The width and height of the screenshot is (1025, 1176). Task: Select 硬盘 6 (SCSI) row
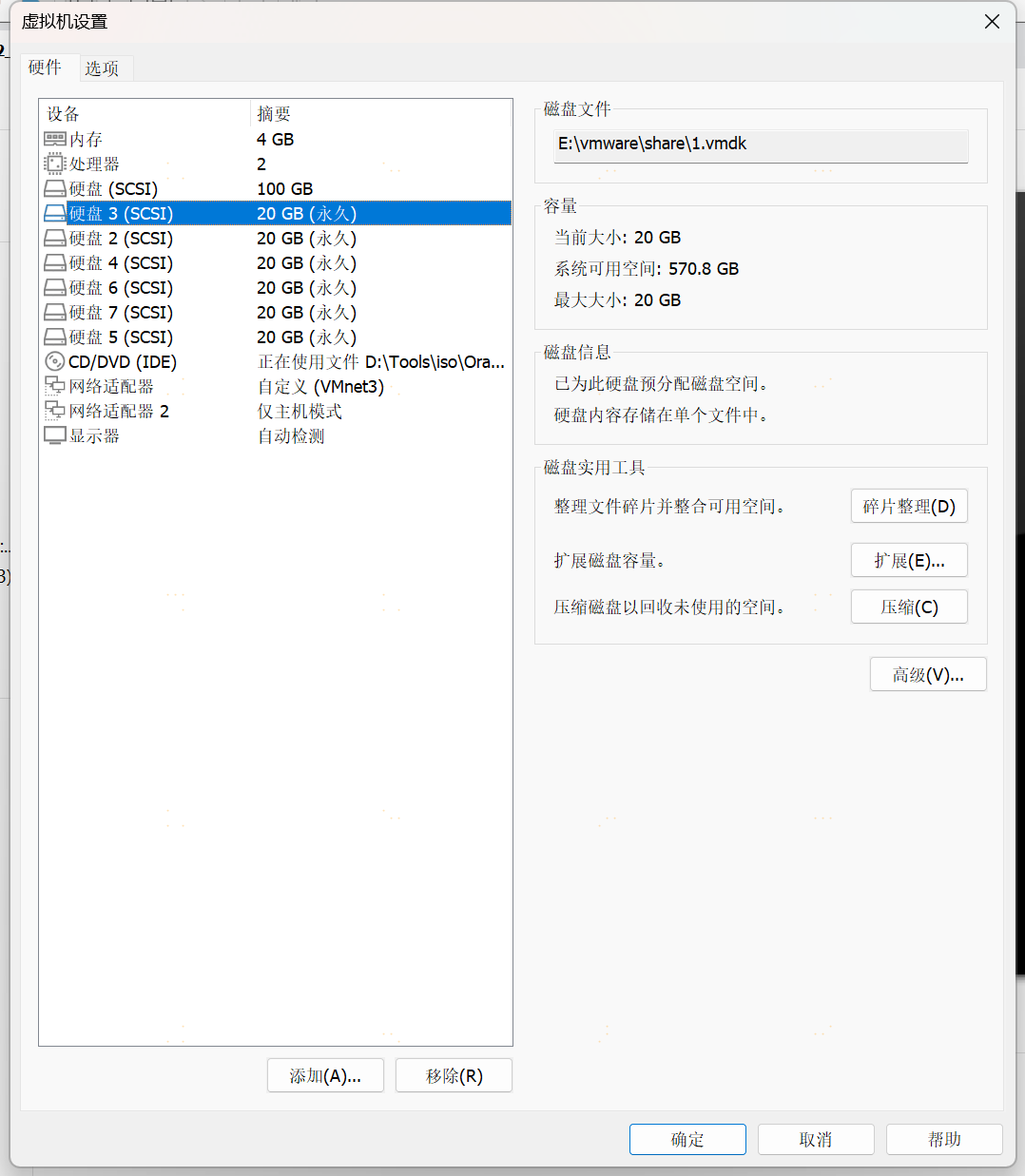tap(121, 288)
